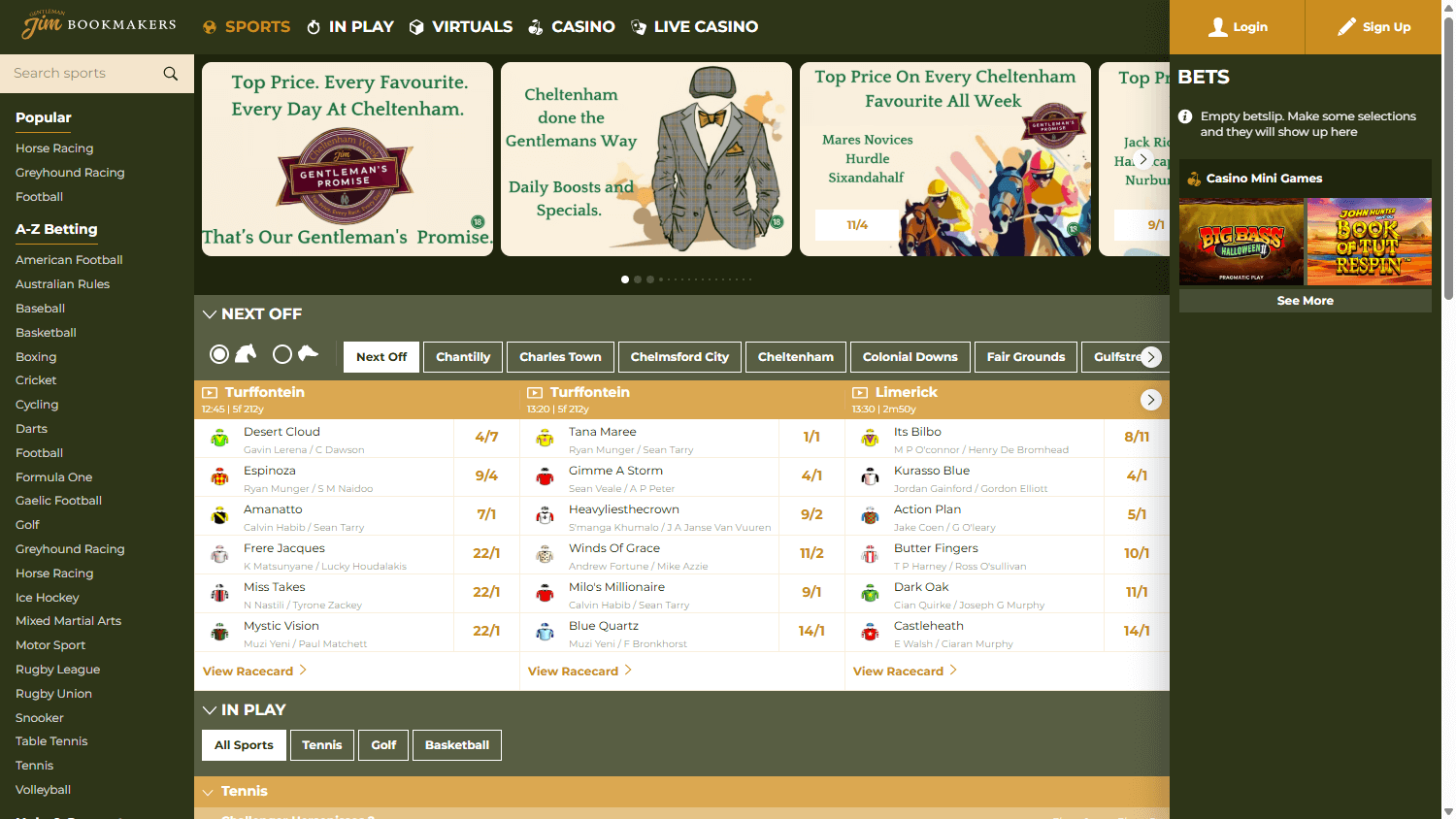Click the horse racing icon in Next Off
1456x819 pixels.
(246, 354)
